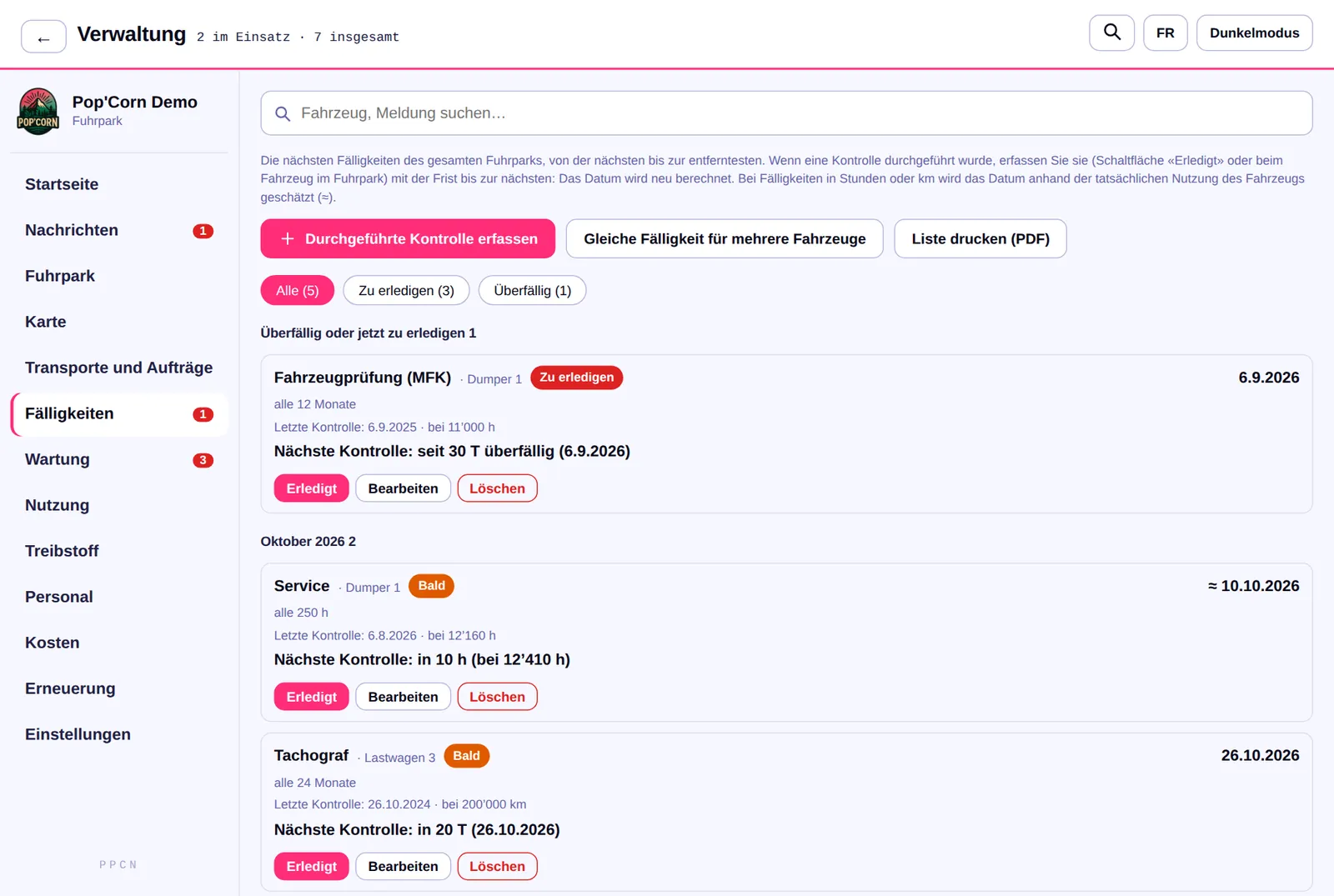
Task: Open search via the magnifier icon
Action: pyautogui.click(x=1111, y=33)
